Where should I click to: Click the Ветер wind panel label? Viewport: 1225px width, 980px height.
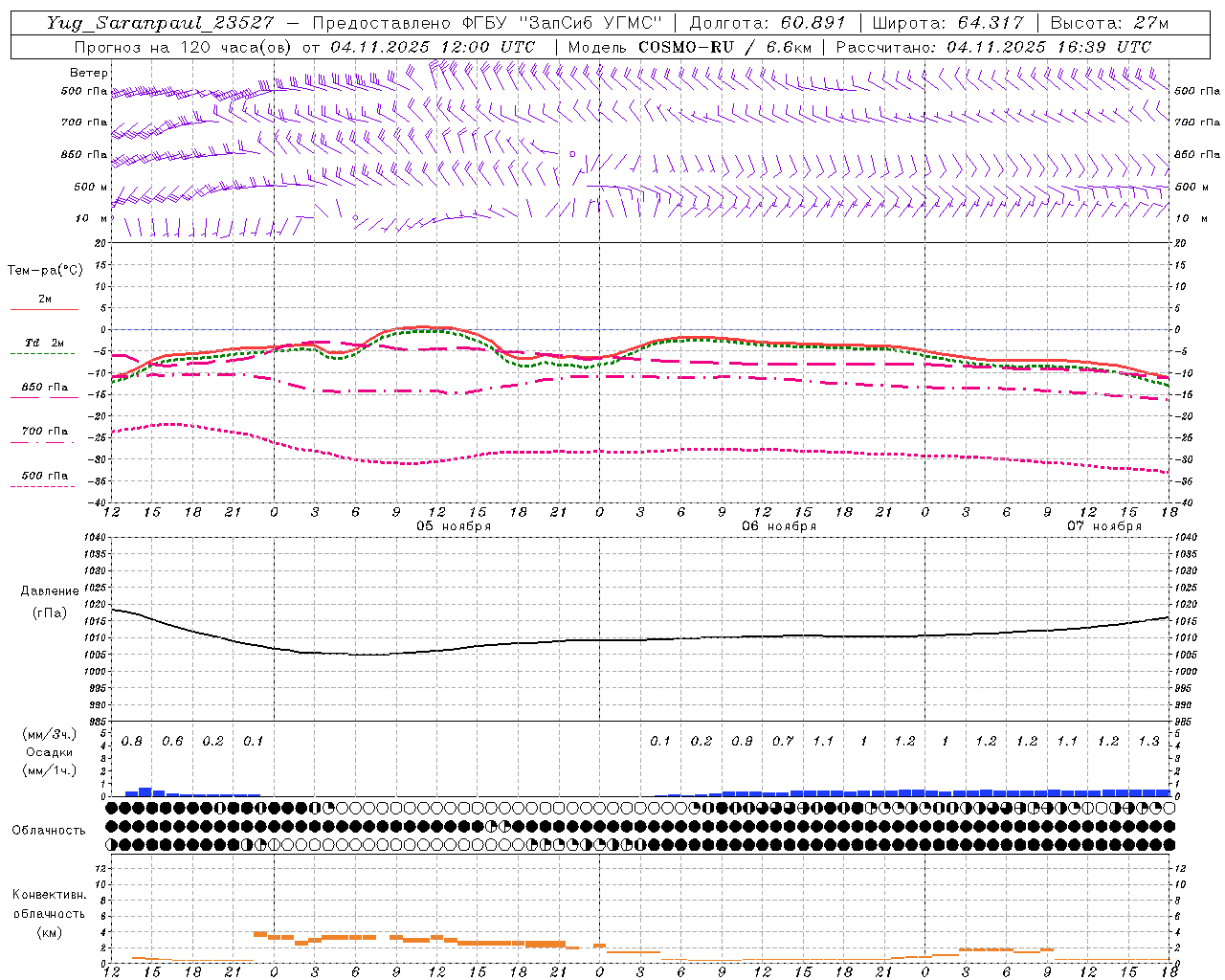[x=89, y=73]
